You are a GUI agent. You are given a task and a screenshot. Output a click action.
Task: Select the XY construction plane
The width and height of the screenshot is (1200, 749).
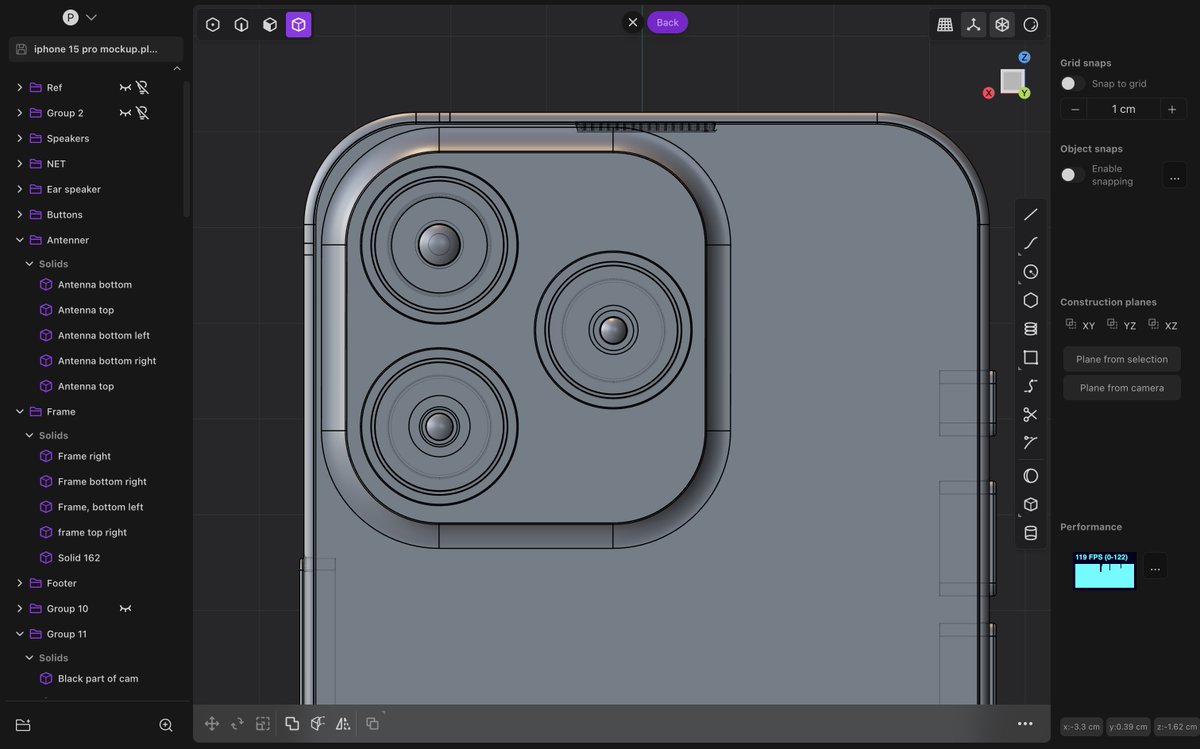click(x=1080, y=325)
